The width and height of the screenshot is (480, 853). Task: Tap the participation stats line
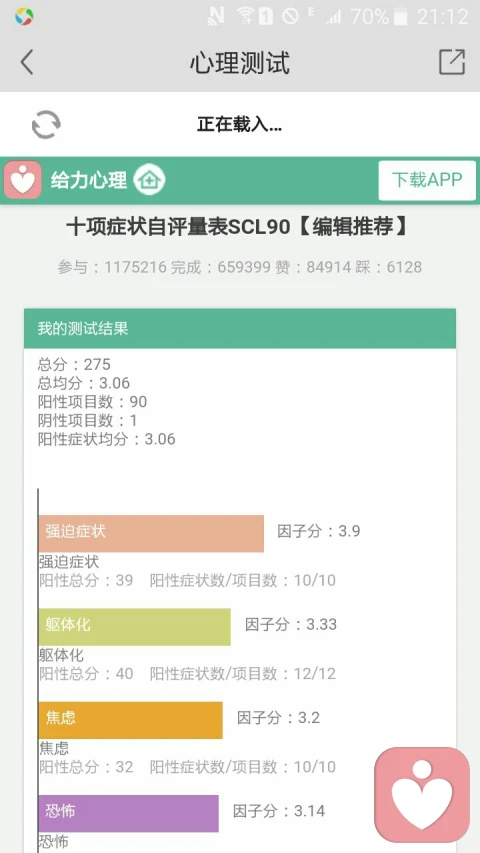[x=239, y=267]
